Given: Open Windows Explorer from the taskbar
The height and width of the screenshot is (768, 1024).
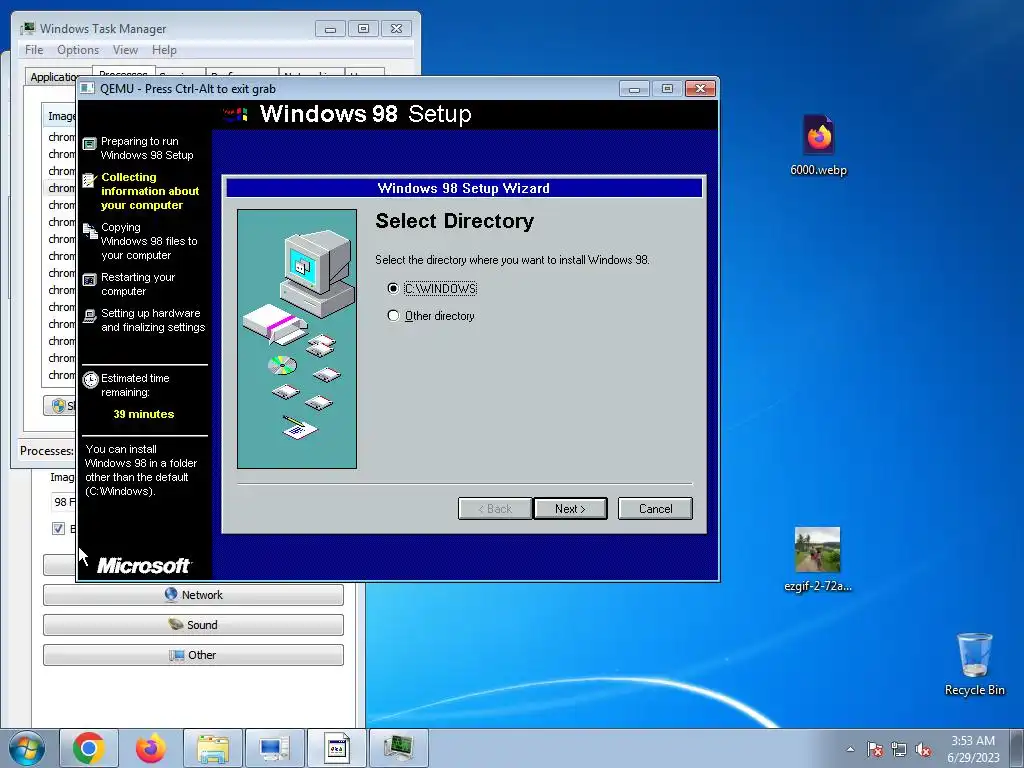Looking at the screenshot, I should pyautogui.click(x=213, y=748).
